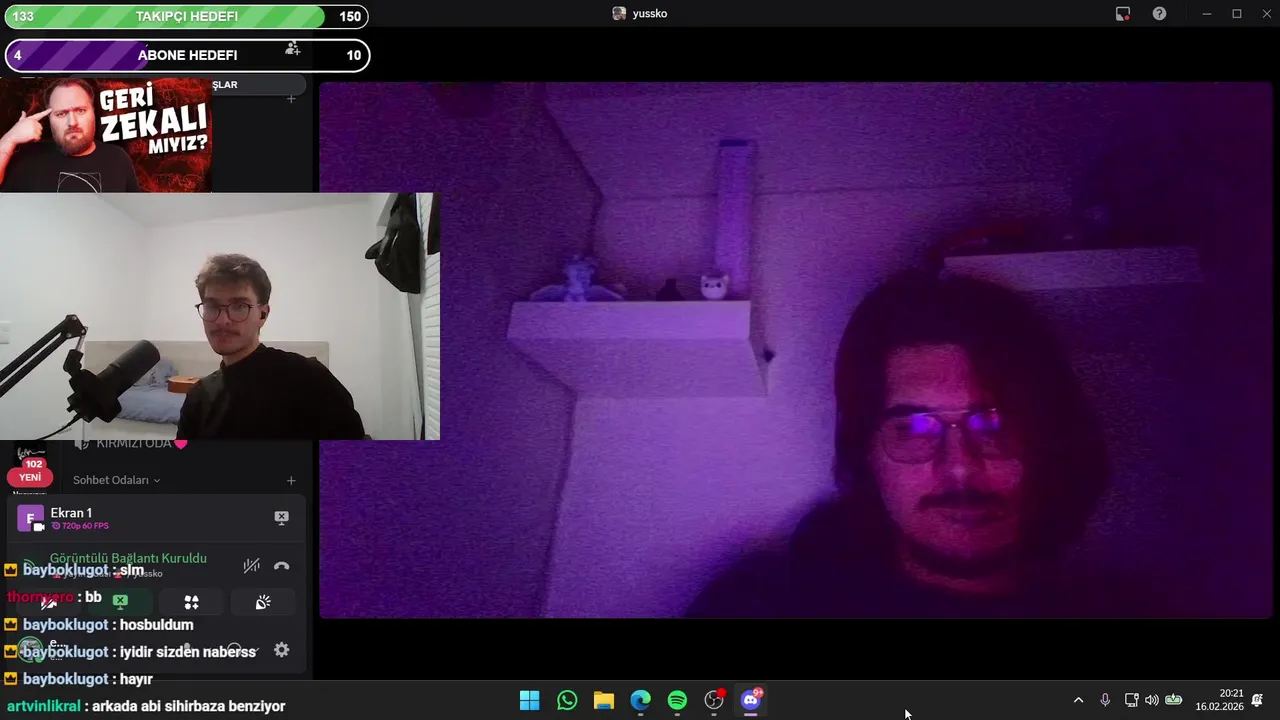1280x720 pixels.
Task: Click the TAKIPÇI HEDEFI progress bar
Action: click(186, 16)
